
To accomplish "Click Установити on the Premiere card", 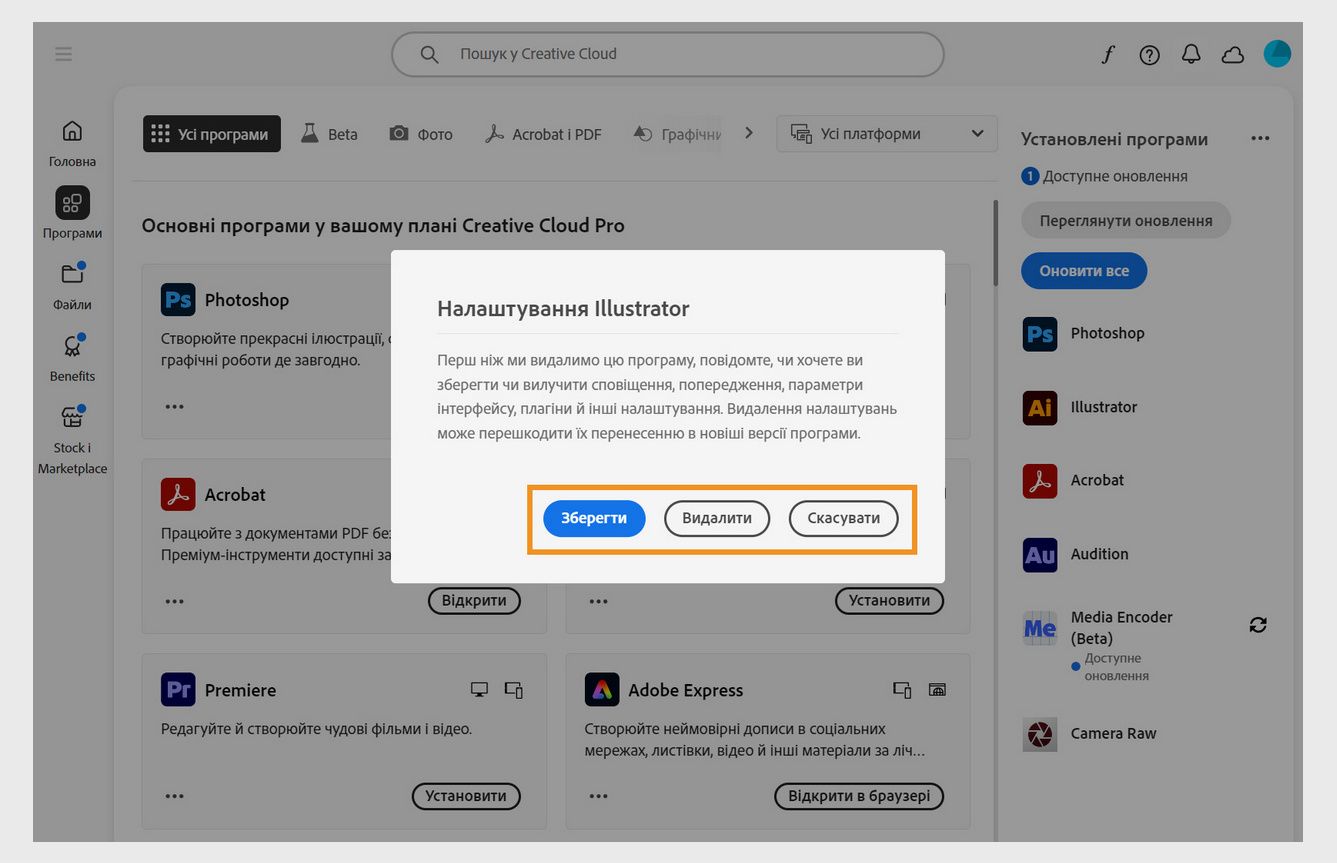I will pos(466,797).
